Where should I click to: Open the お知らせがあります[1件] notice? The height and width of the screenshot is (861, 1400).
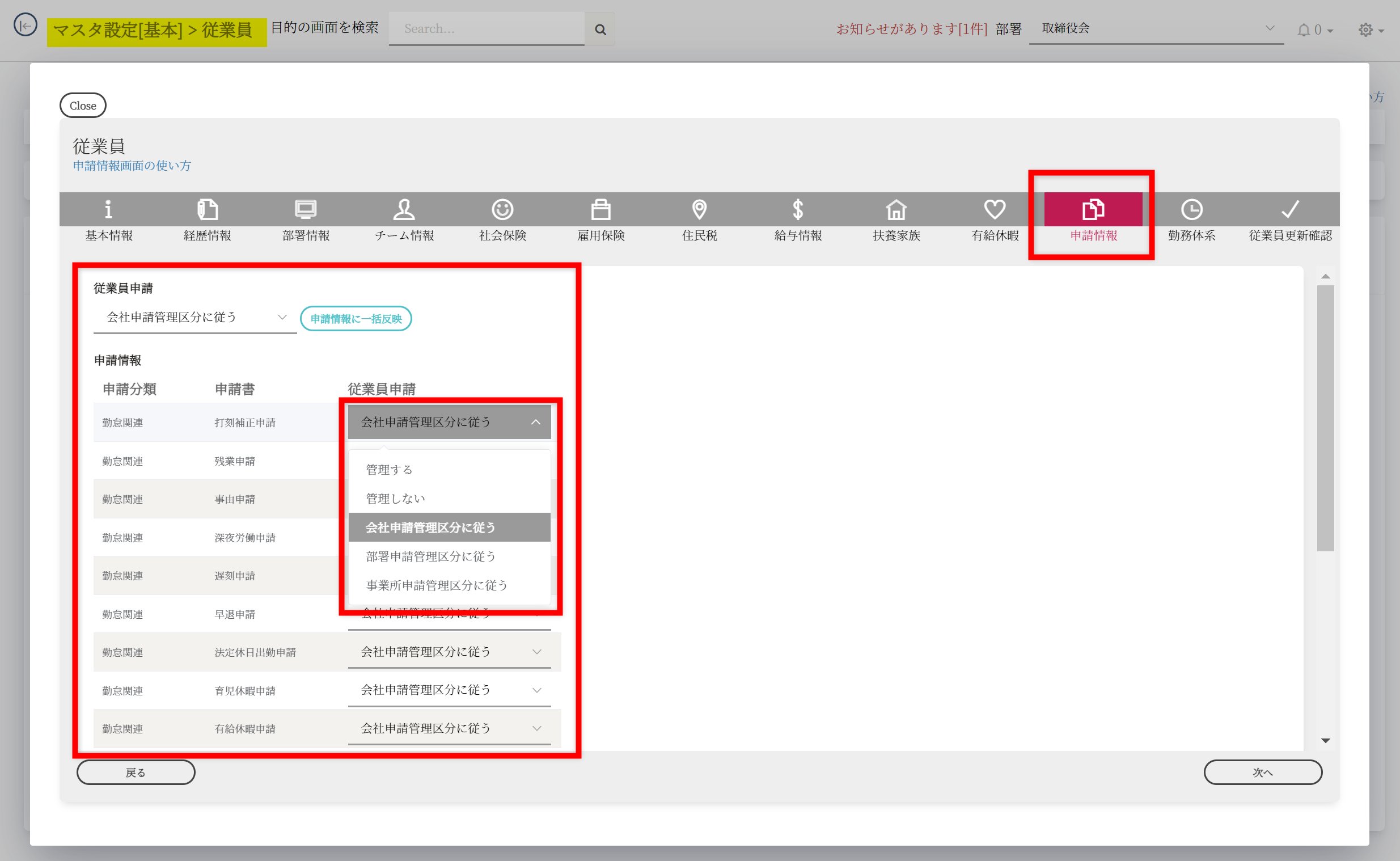click(x=911, y=28)
